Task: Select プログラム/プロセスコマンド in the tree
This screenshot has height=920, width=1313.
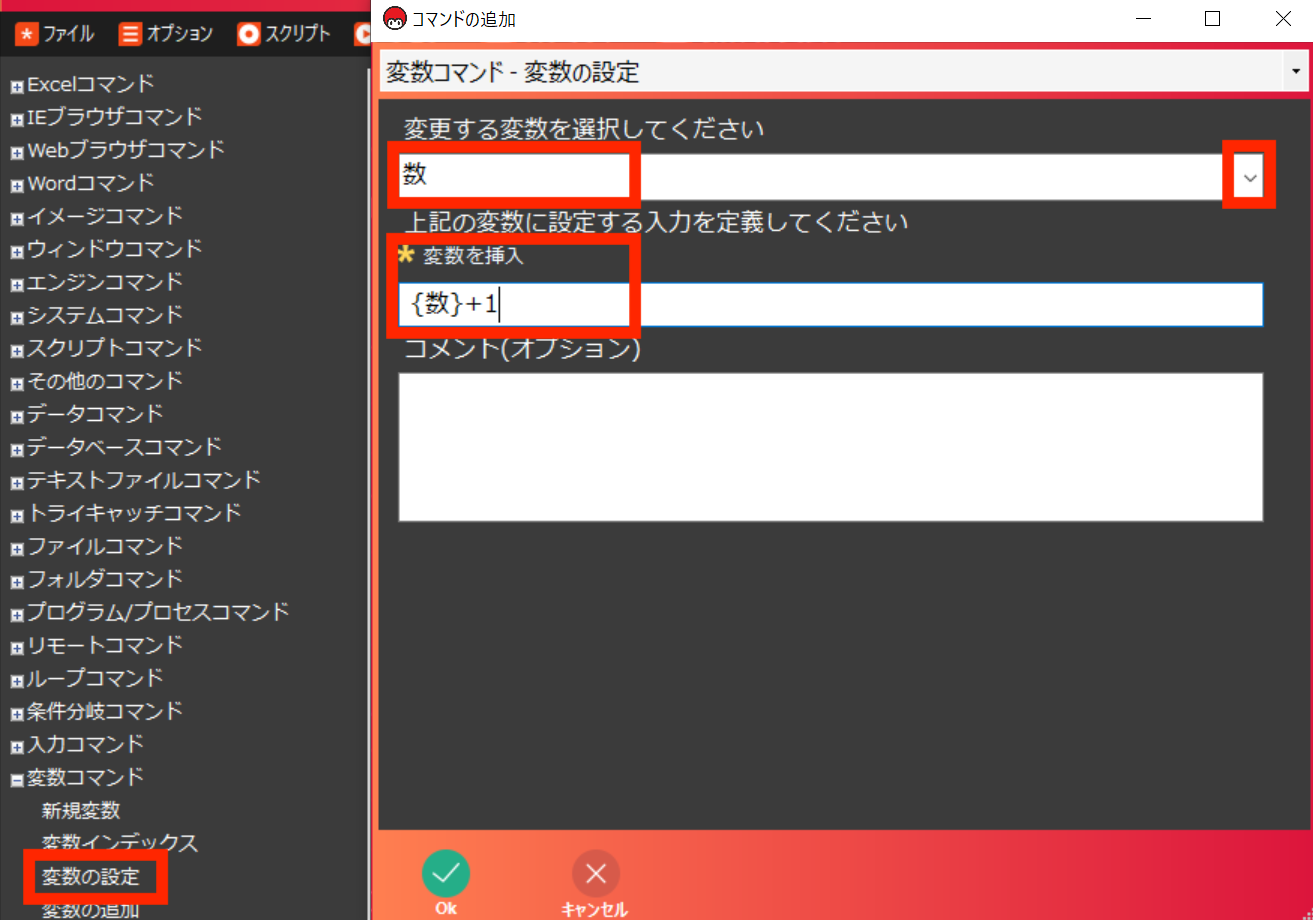Action: point(158,612)
